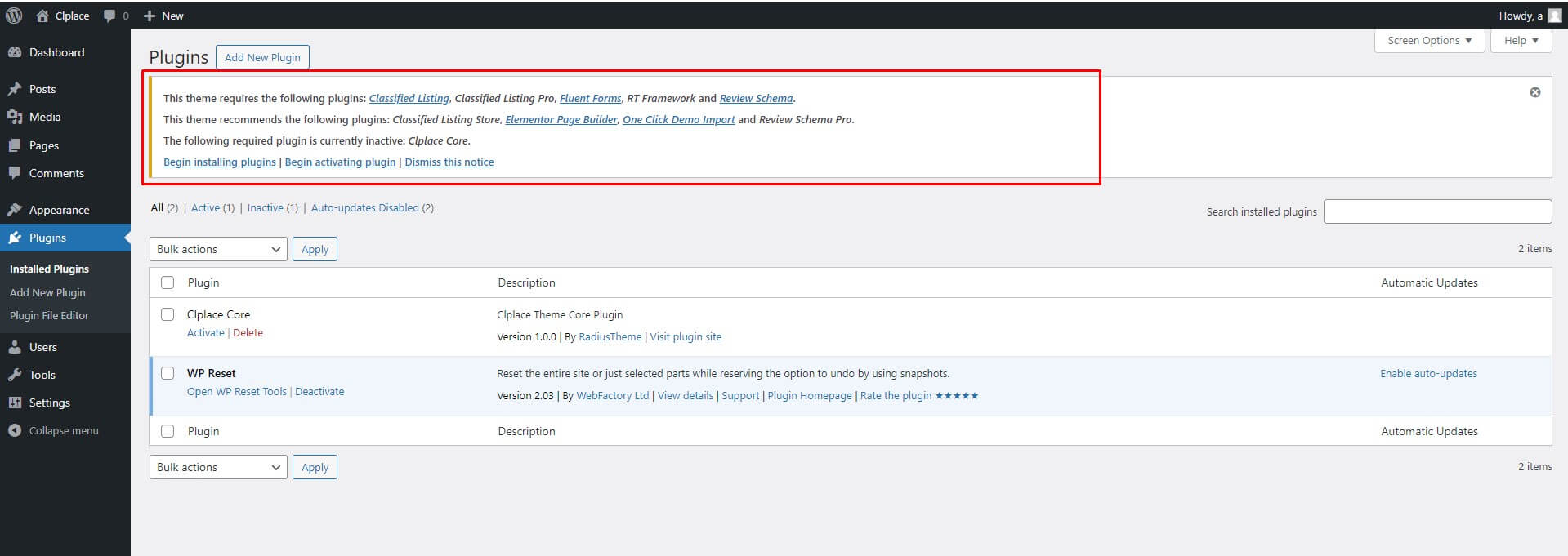Expand the Help panel
Screen dimensions: 1568x556
tap(1521, 41)
